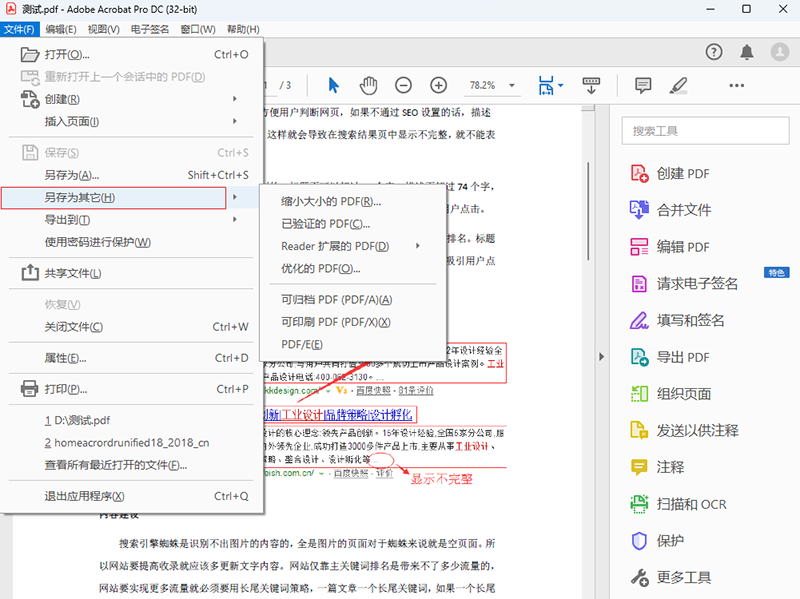800x599 pixels.
Task: Open 扫描和 OCR tool
Action: pyautogui.click(x=679, y=504)
